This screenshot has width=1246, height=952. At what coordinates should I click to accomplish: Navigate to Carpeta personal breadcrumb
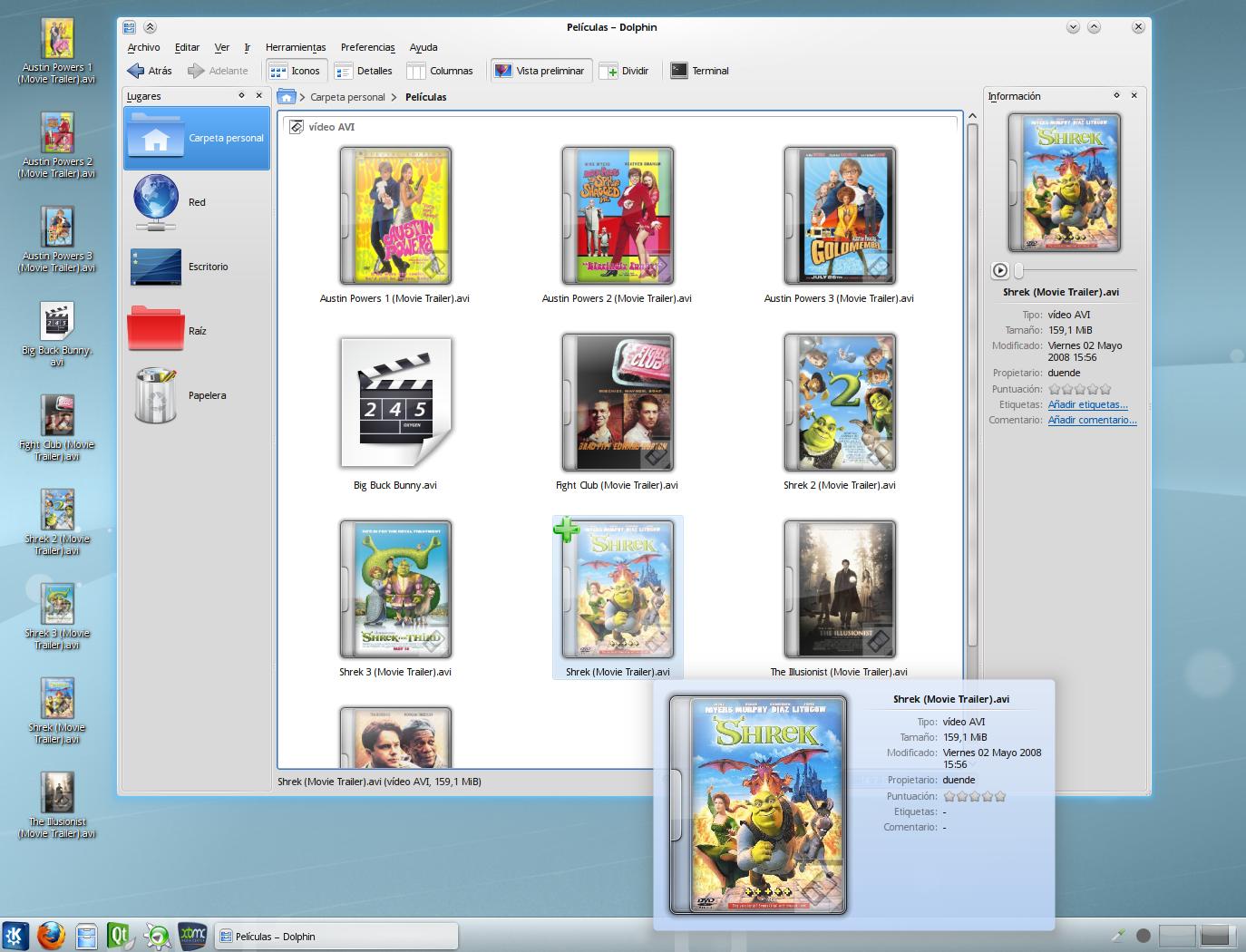347,97
